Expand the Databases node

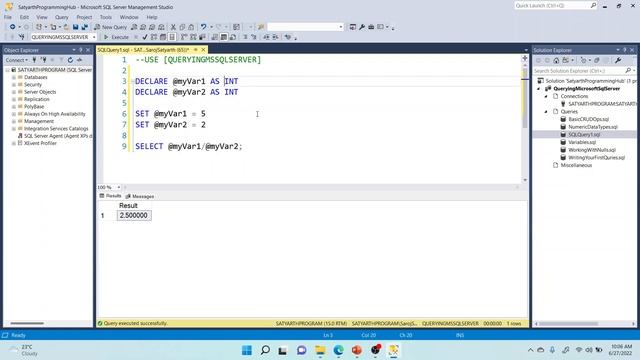pos(14,77)
